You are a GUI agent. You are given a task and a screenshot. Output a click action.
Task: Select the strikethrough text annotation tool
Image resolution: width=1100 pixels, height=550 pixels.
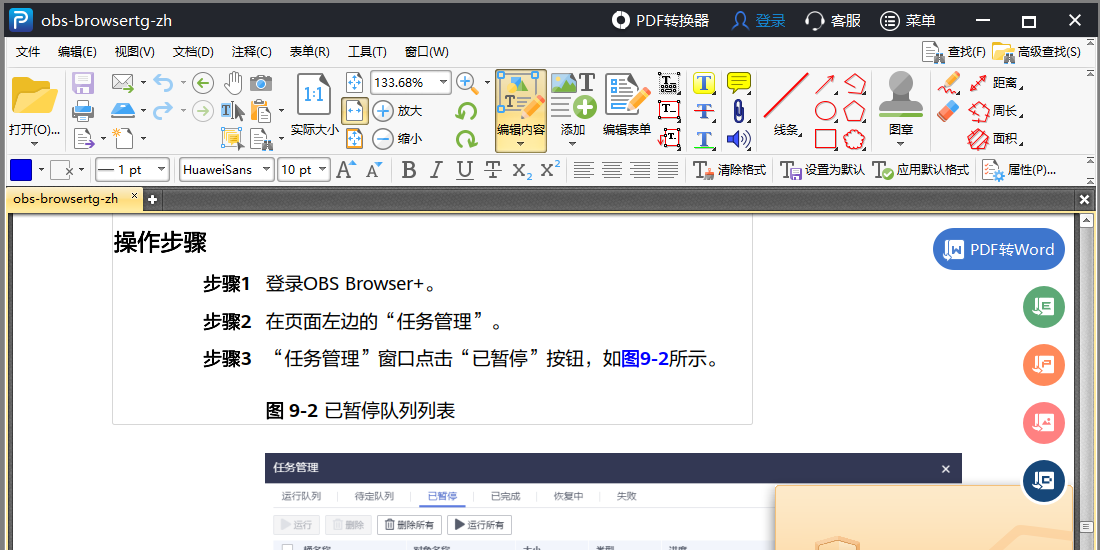[704, 111]
